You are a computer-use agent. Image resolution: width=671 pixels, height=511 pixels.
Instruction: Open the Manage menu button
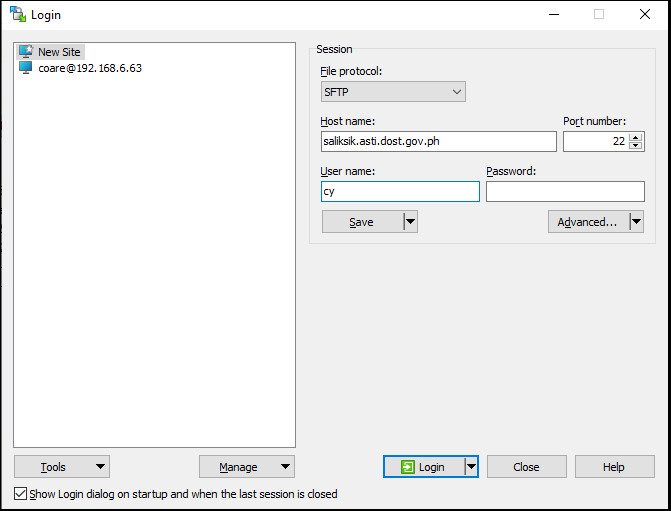point(246,467)
